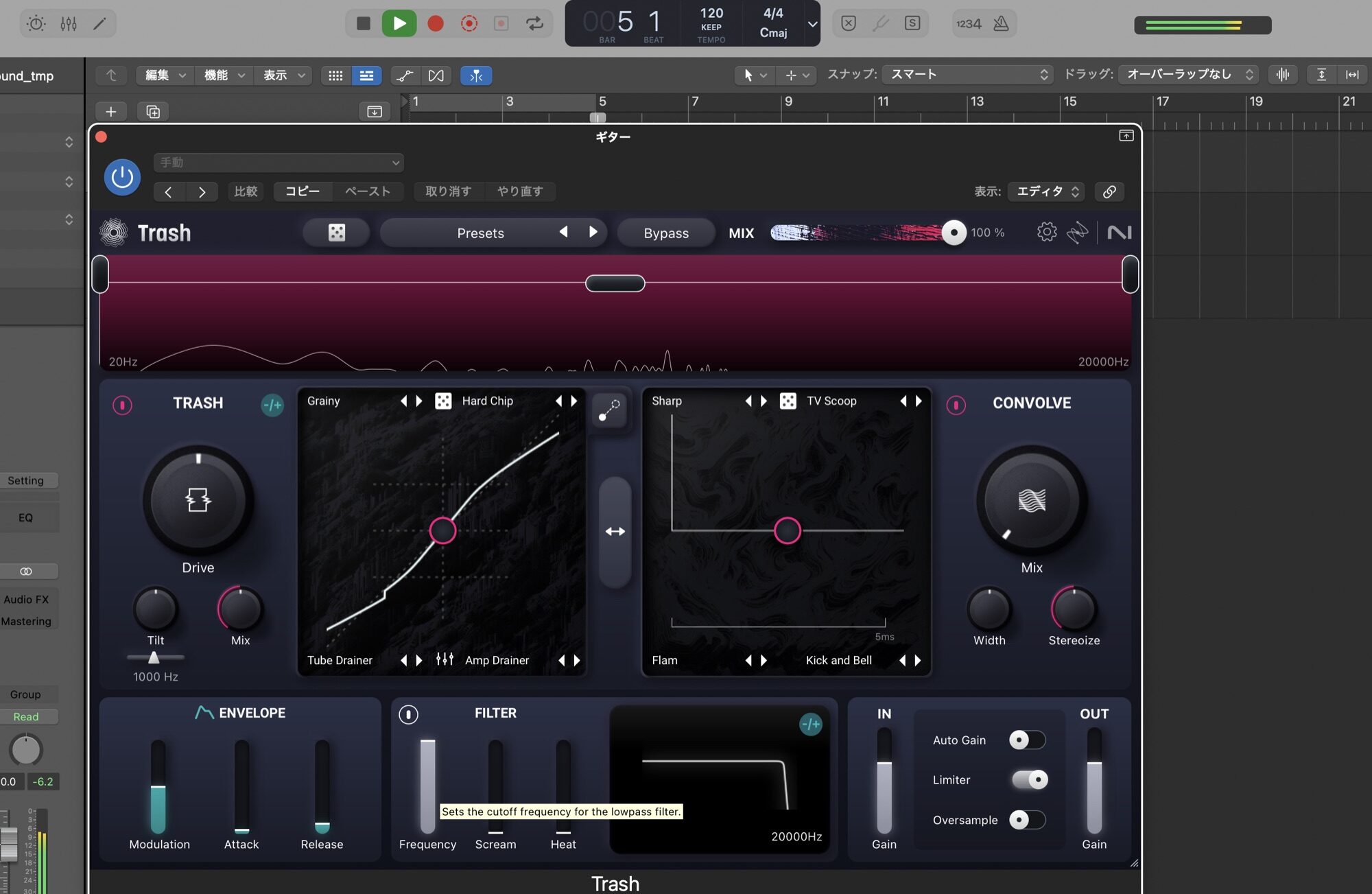This screenshot has height=894, width=1372.
Task: Select the list view icon in tracks toolbar
Action: (366, 75)
